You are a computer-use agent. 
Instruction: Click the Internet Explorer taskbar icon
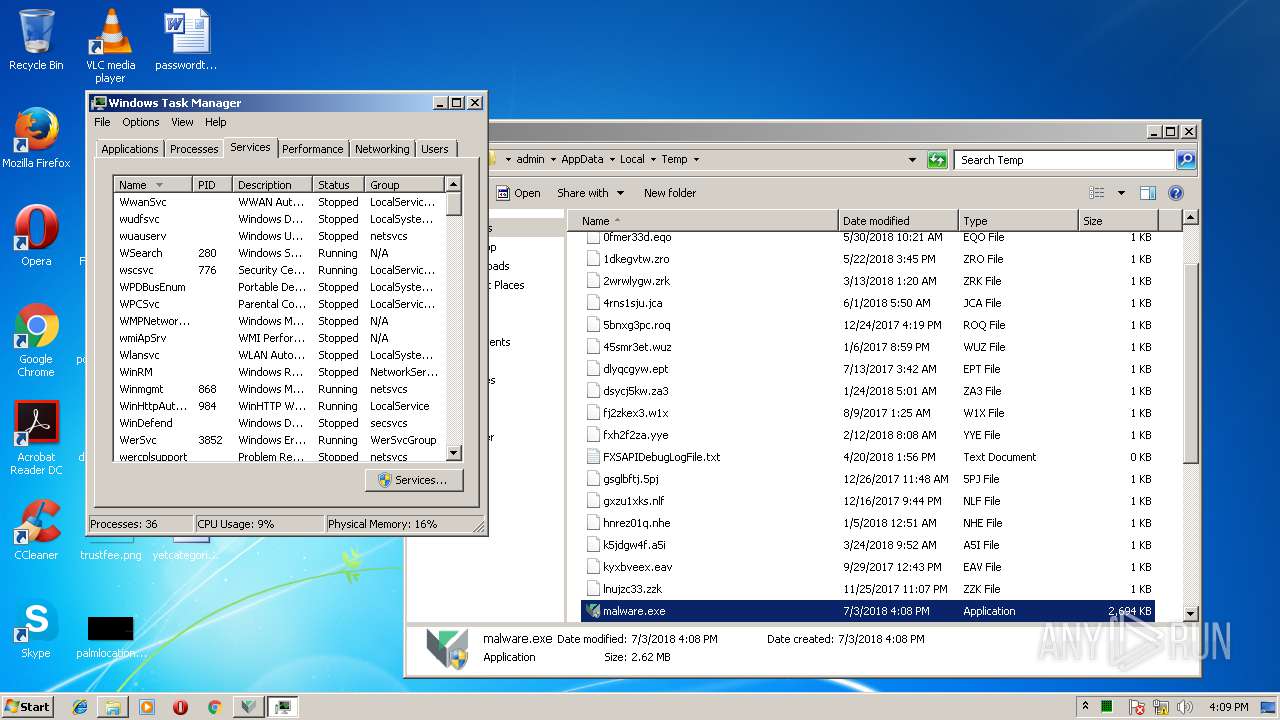80,707
